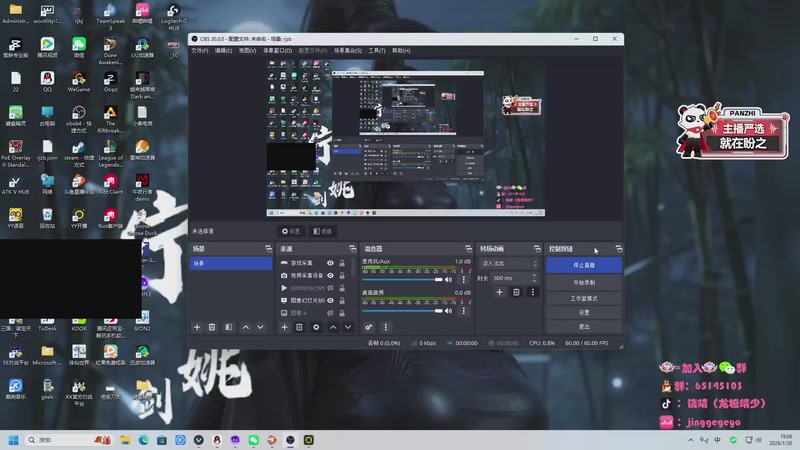Open Windows Start menu on taskbar
This screenshot has height=450, width=800.
pyautogui.click(x=14, y=440)
